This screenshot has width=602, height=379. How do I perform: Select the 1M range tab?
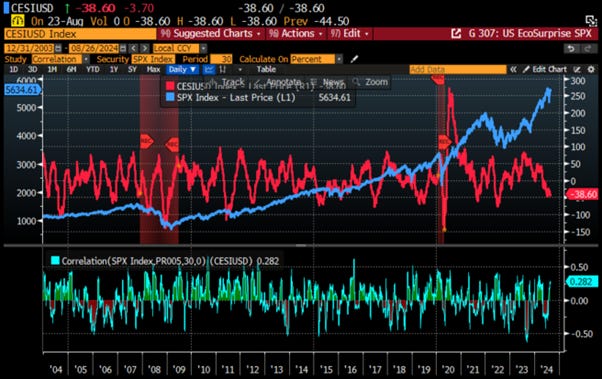(x=52, y=70)
